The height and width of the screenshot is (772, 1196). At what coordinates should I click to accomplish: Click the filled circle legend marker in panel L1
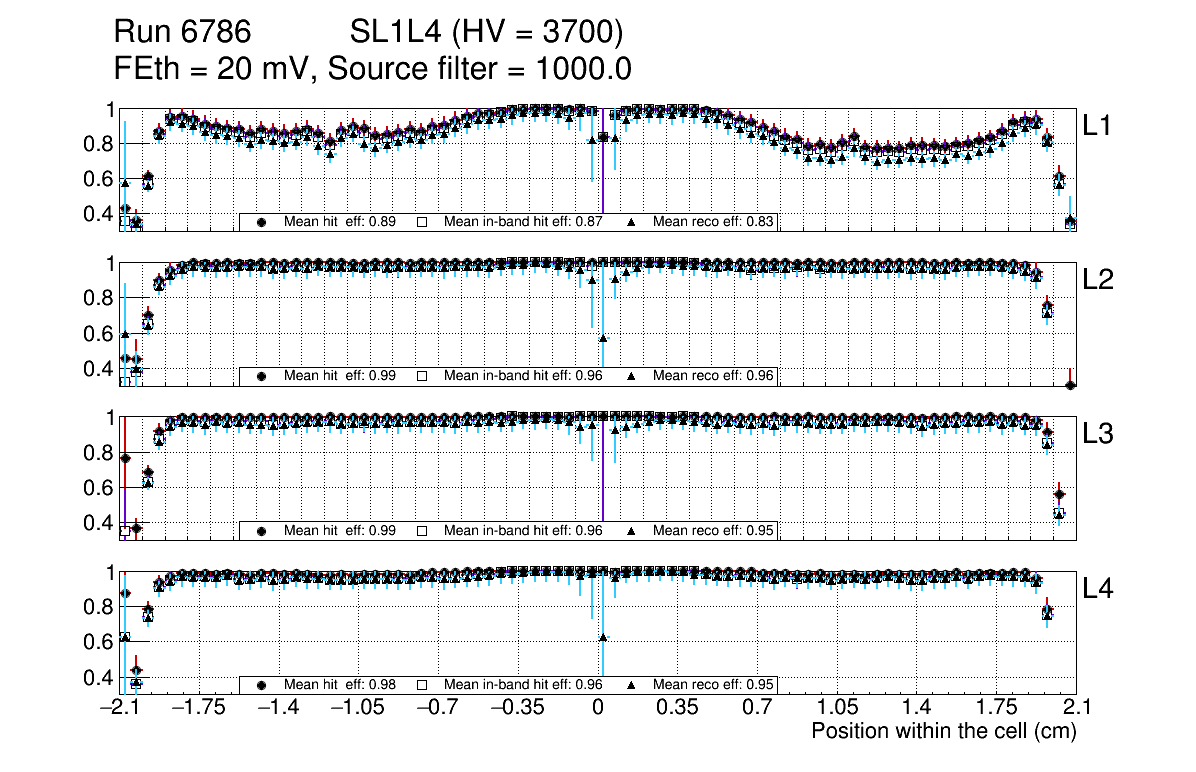[261, 222]
